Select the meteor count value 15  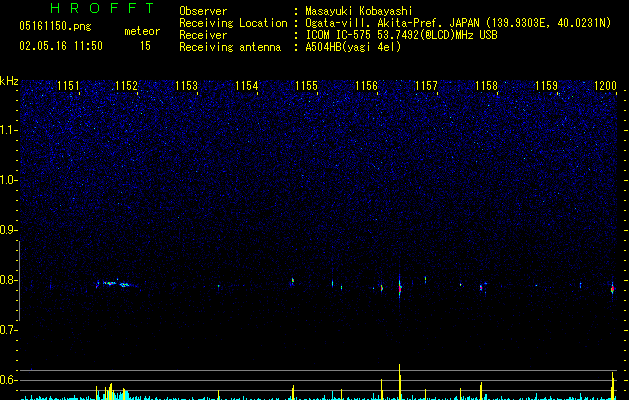pyautogui.click(x=145, y=46)
